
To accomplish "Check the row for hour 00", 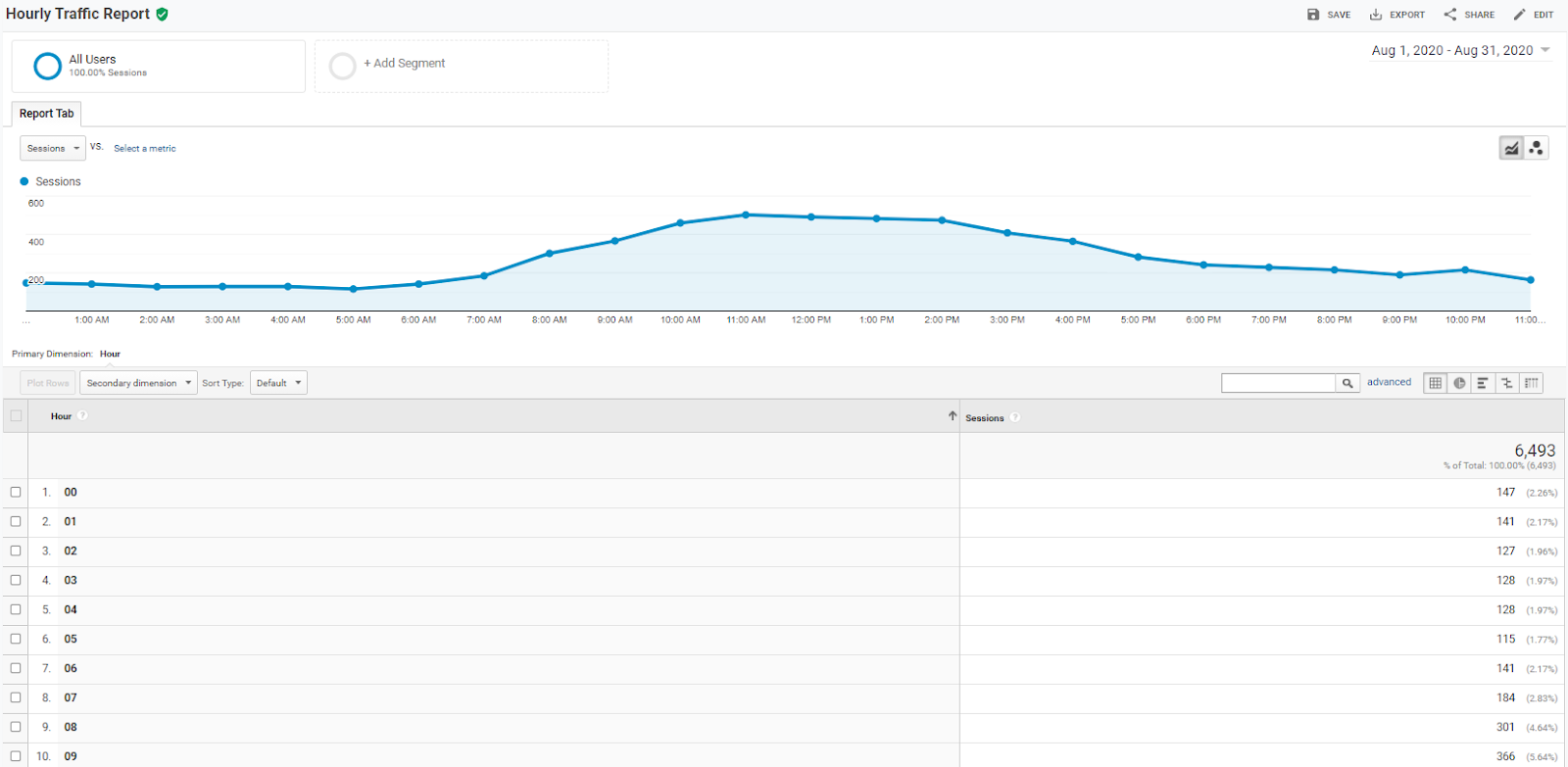I will 16,492.
